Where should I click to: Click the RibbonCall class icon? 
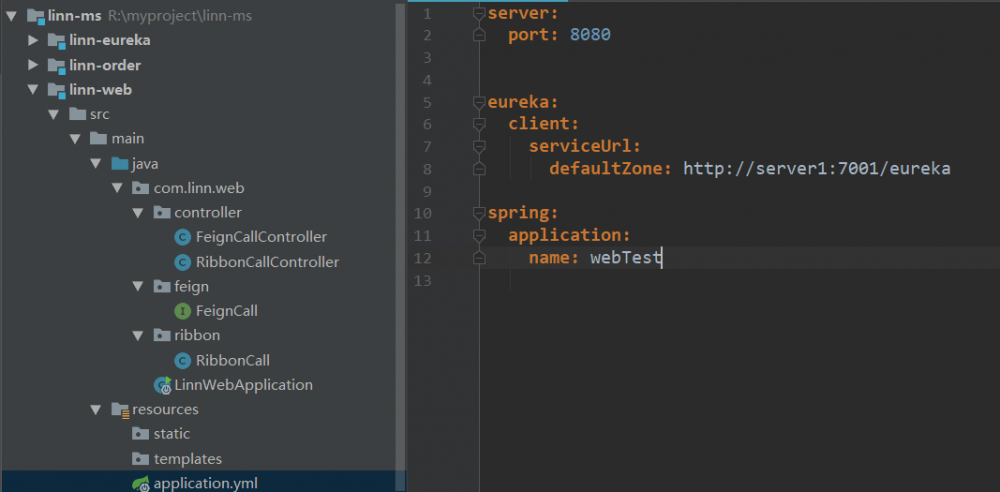click(x=182, y=360)
